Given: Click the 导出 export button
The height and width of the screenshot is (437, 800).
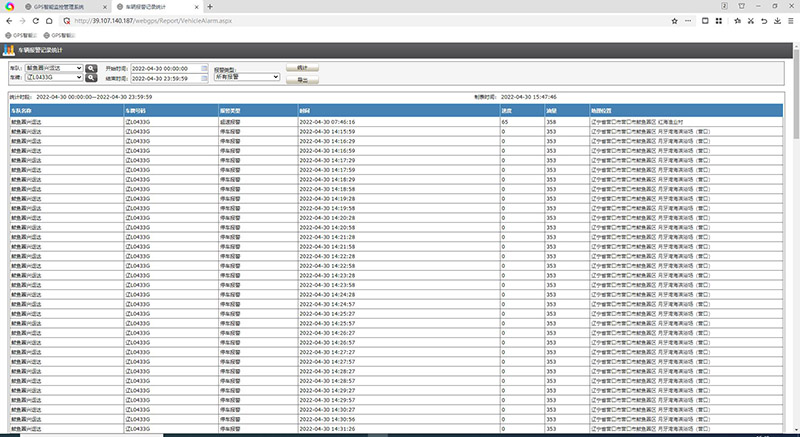Looking at the screenshot, I should tap(302, 79).
